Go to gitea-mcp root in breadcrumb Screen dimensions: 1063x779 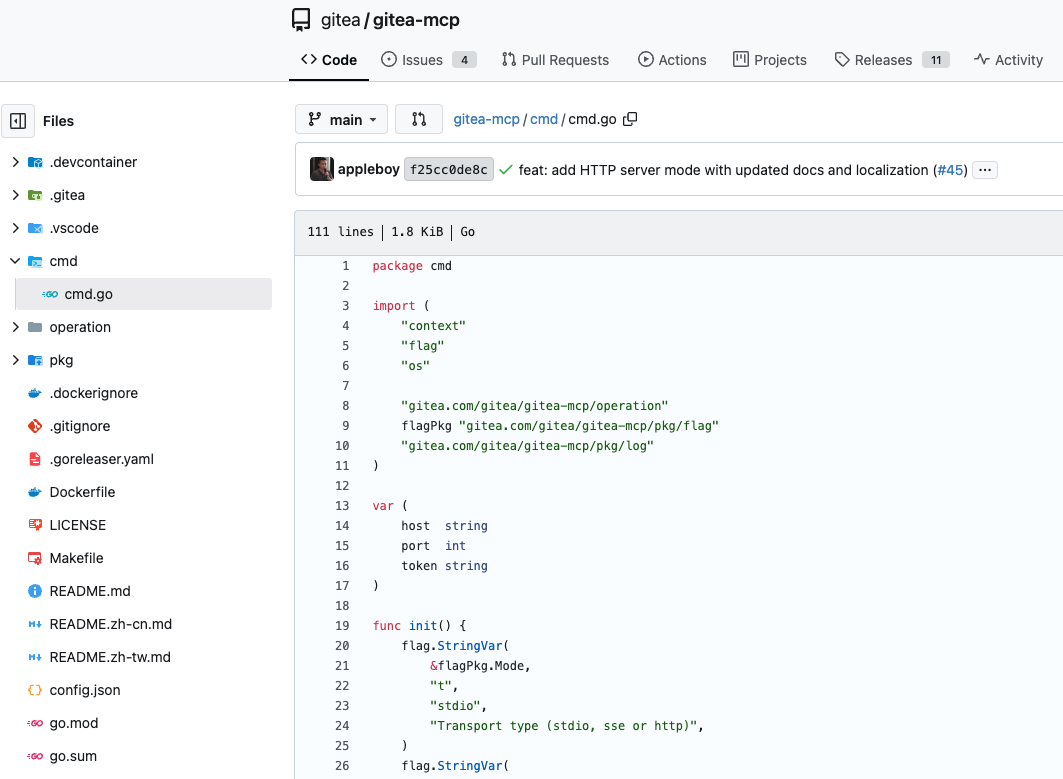click(x=486, y=119)
